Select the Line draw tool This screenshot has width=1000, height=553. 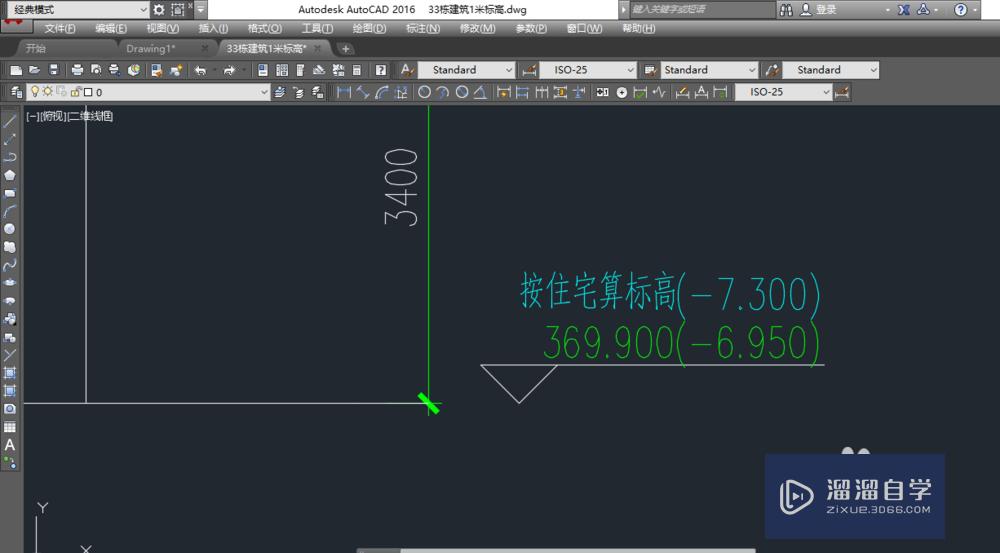pos(10,121)
